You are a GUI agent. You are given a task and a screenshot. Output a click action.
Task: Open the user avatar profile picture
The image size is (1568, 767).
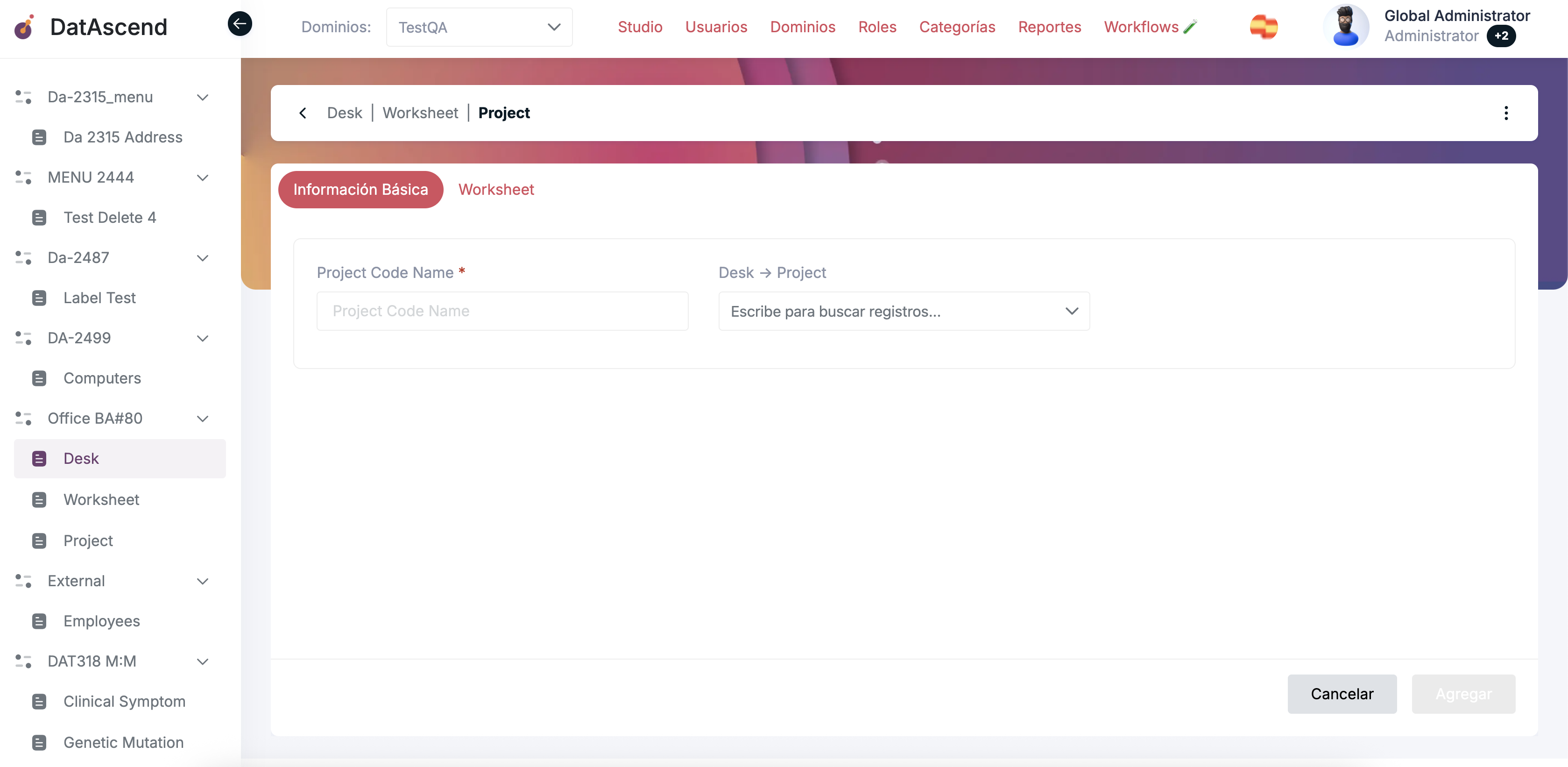point(1347,26)
